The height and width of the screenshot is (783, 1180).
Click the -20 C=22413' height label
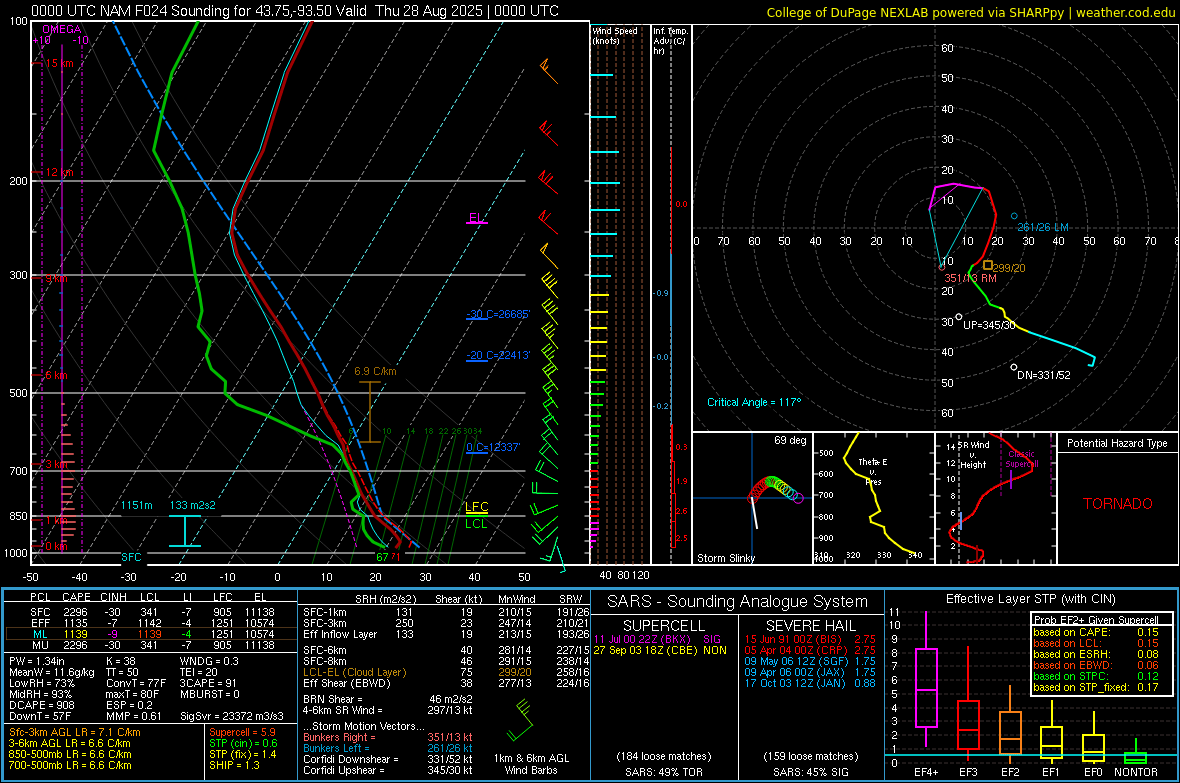[498, 355]
